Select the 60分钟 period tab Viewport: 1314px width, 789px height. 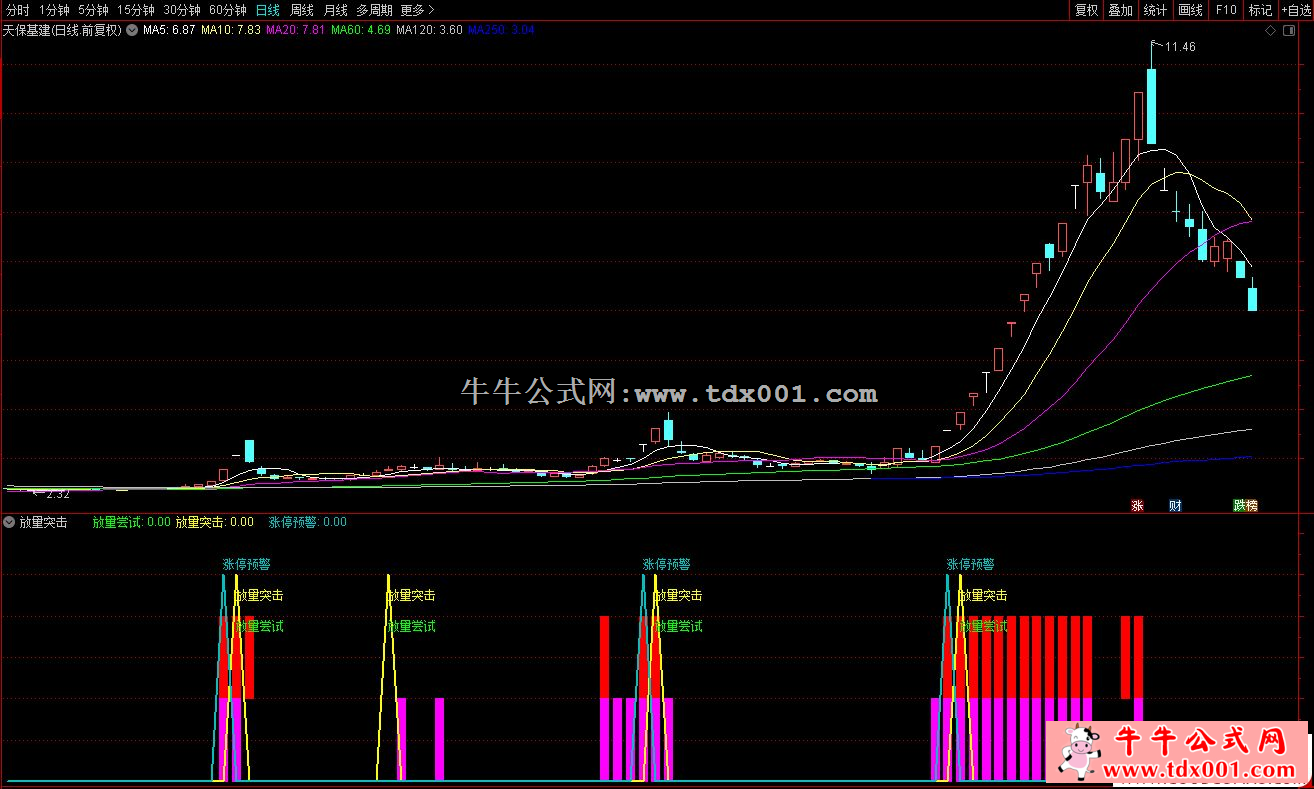[228, 10]
